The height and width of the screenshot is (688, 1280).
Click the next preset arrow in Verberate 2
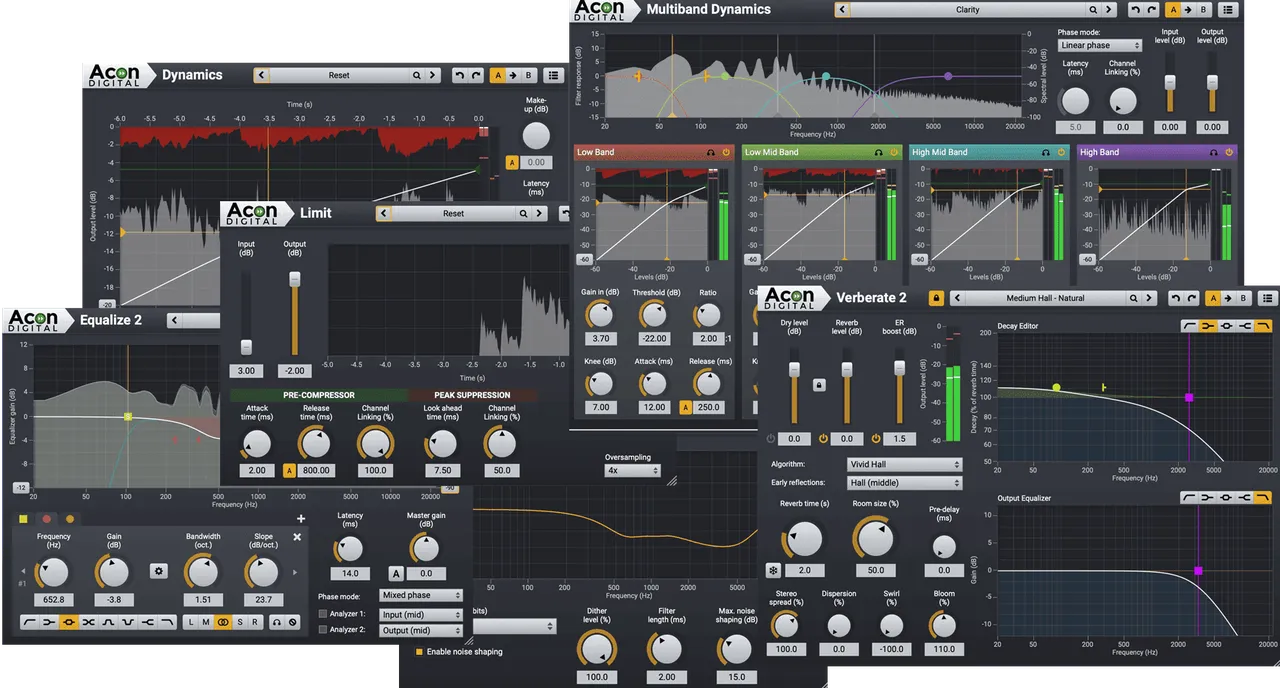(1148, 297)
